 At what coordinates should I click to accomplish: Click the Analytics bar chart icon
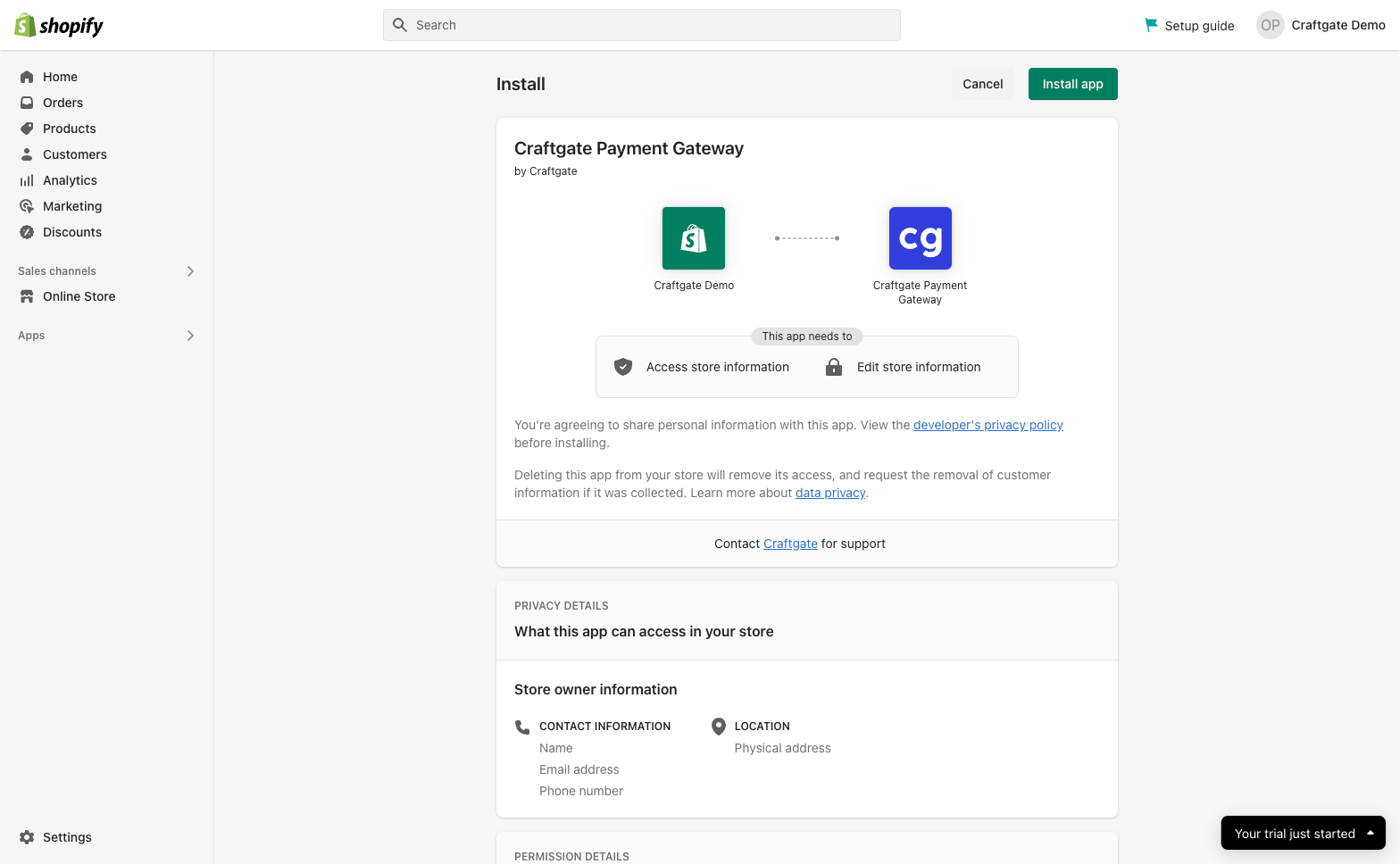coord(27,180)
